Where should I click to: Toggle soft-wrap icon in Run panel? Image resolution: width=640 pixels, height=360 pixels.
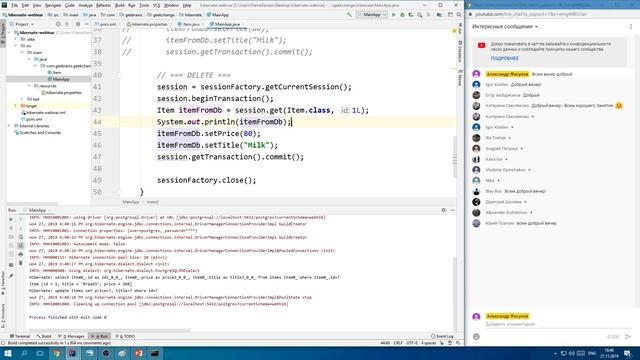[20, 237]
